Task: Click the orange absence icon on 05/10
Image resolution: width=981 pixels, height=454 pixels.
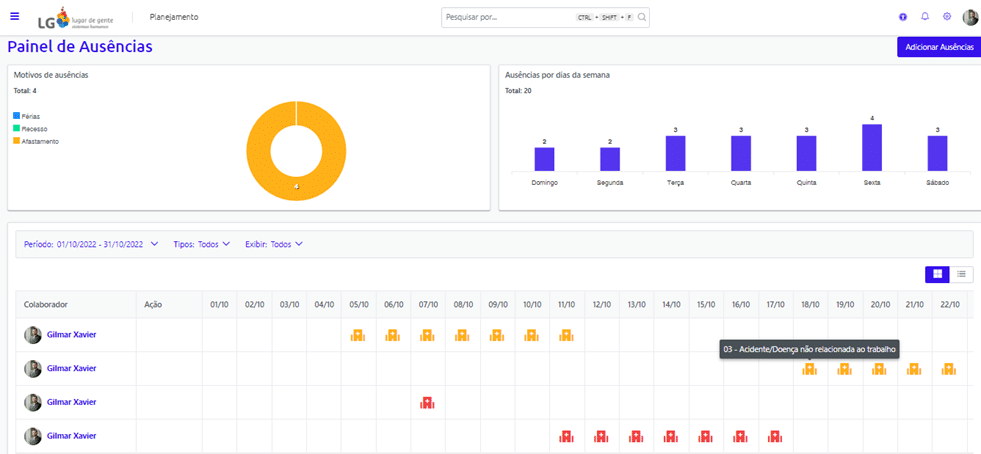Action: click(x=358, y=335)
